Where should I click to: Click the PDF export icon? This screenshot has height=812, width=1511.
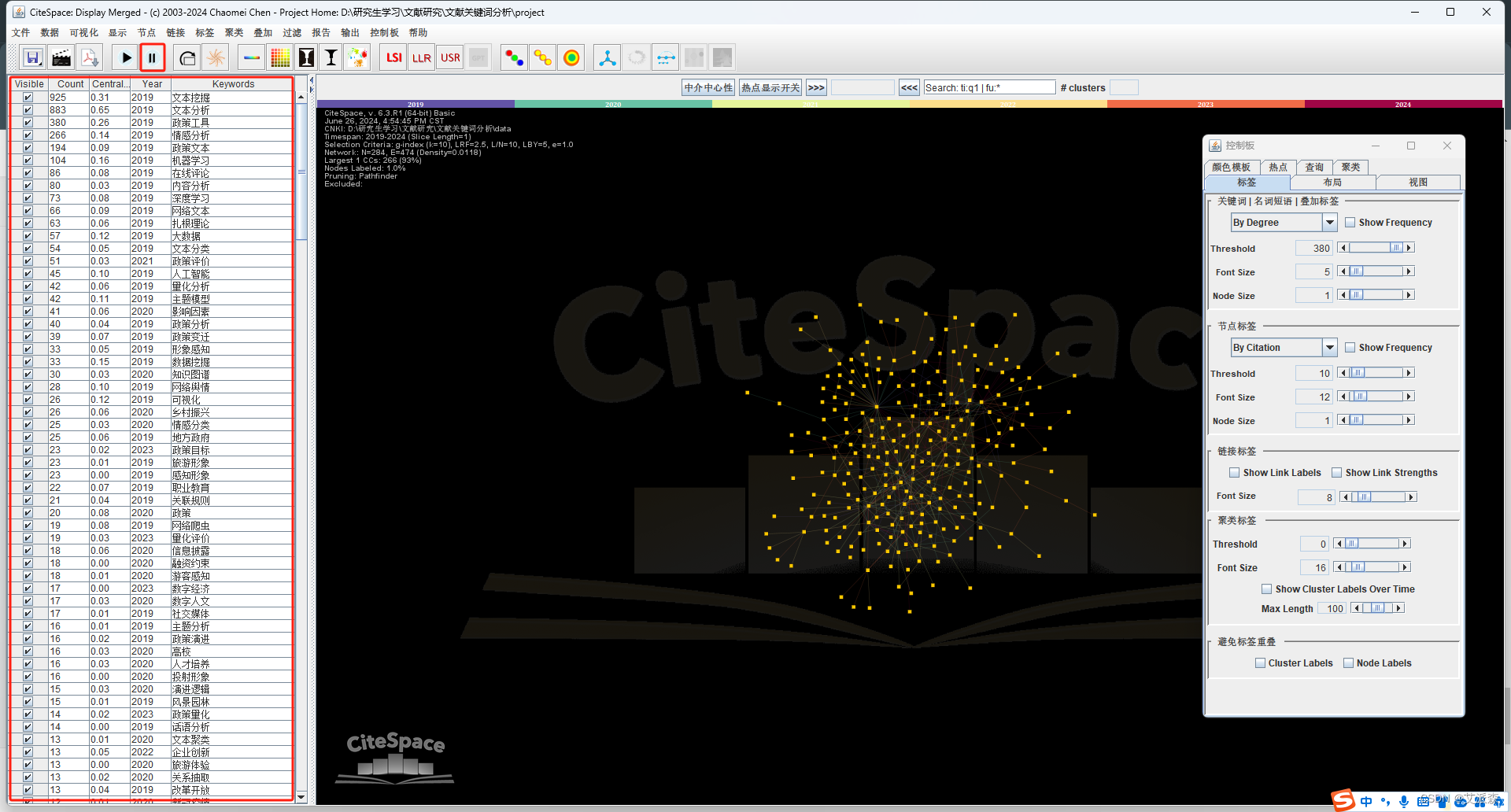point(90,57)
